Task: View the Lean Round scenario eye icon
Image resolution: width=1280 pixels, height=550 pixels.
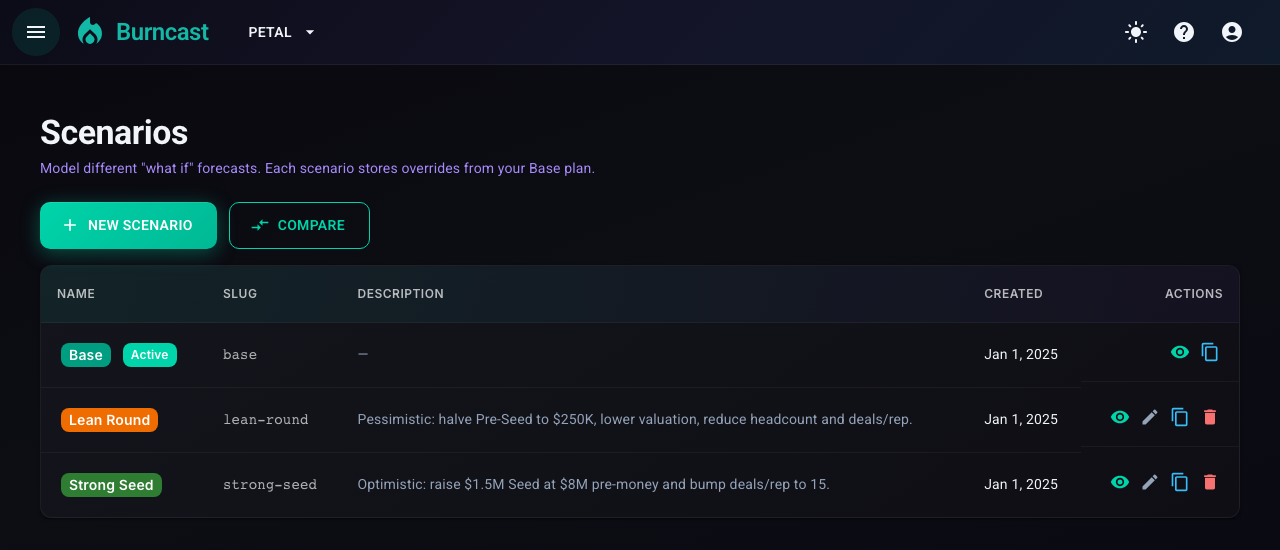Action: tap(1120, 417)
